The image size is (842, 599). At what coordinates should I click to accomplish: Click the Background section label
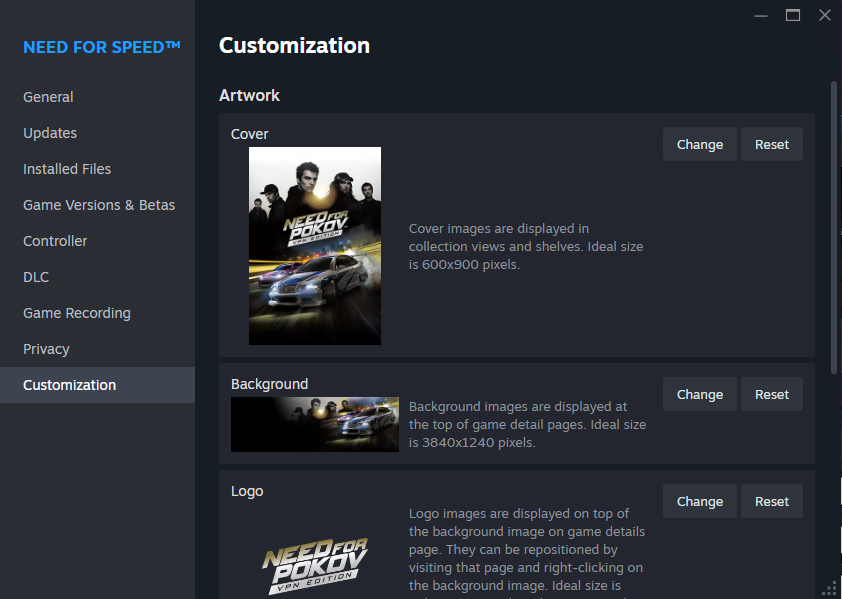pyautogui.click(x=269, y=384)
